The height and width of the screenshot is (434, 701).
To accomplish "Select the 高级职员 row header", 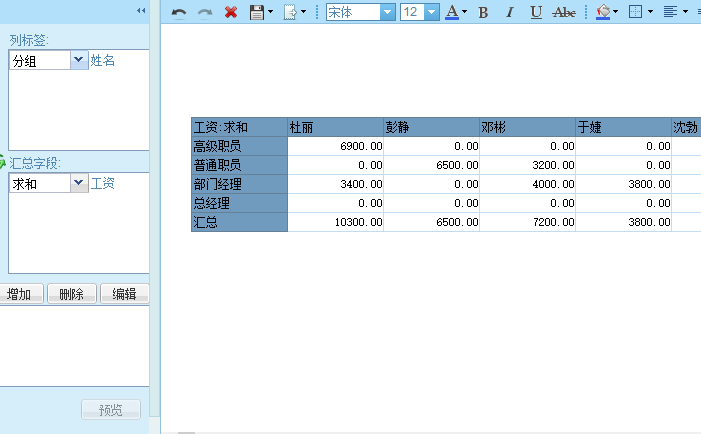I will point(239,146).
